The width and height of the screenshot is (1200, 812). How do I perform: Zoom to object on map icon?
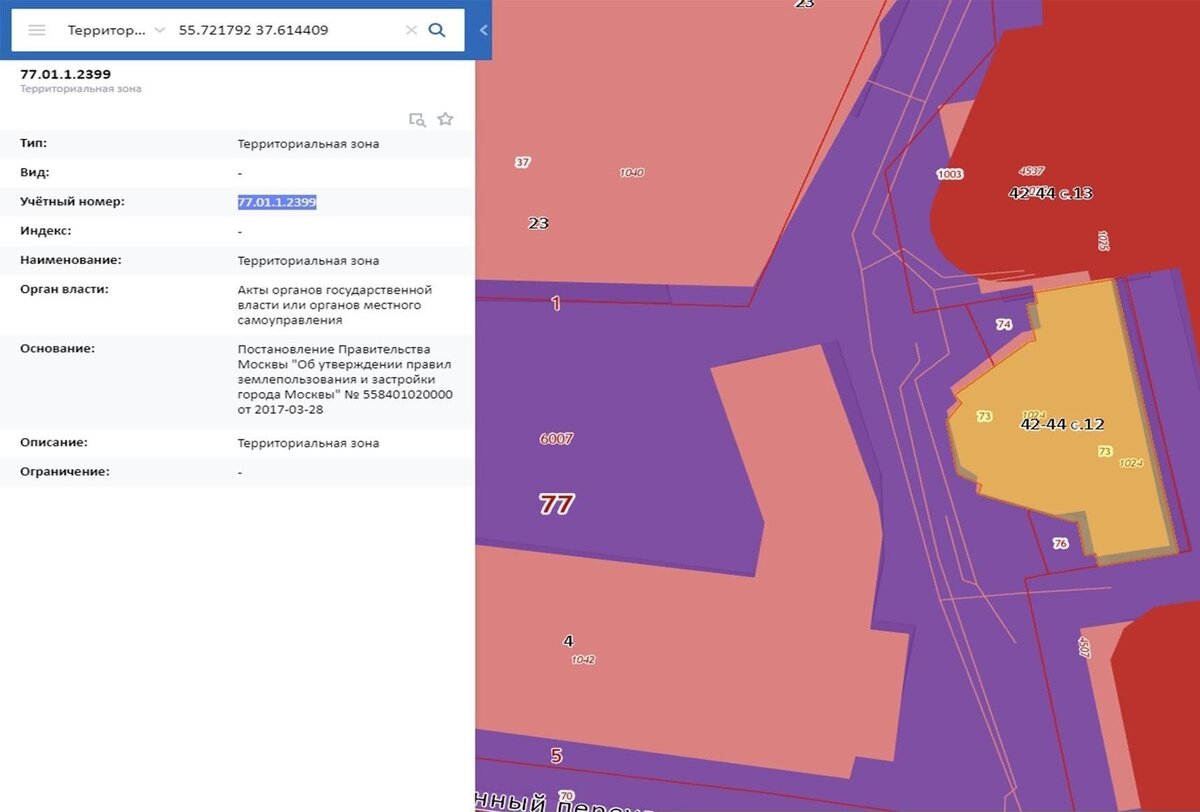click(417, 119)
